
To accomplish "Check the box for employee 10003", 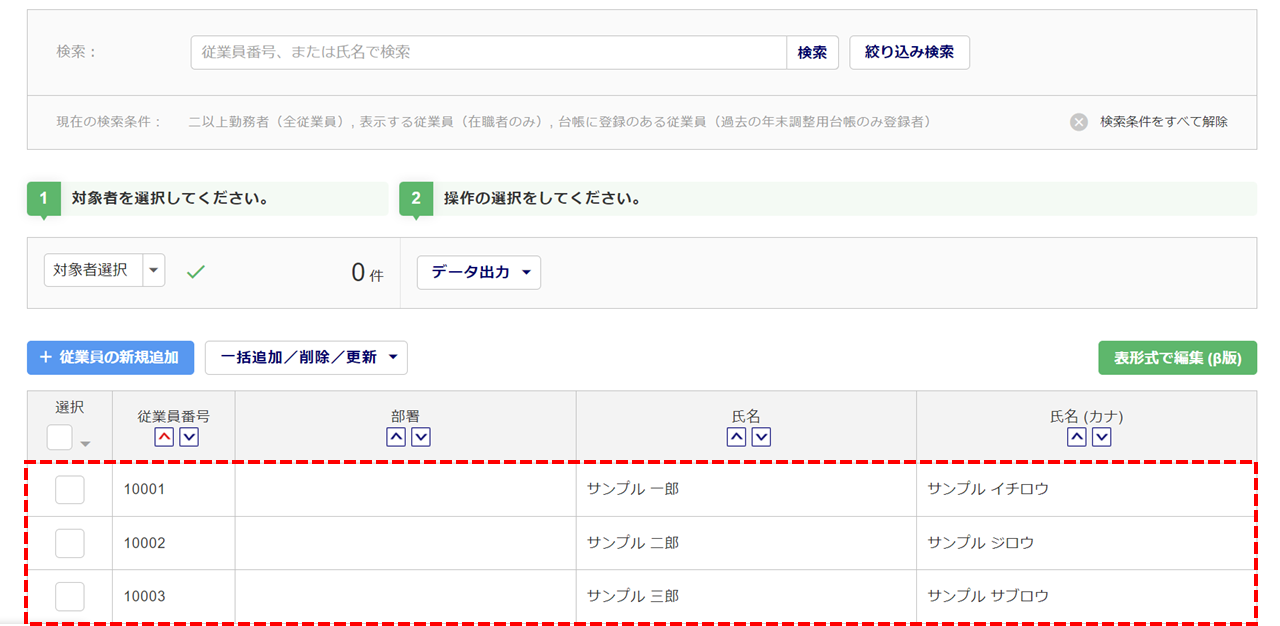I will (69, 596).
